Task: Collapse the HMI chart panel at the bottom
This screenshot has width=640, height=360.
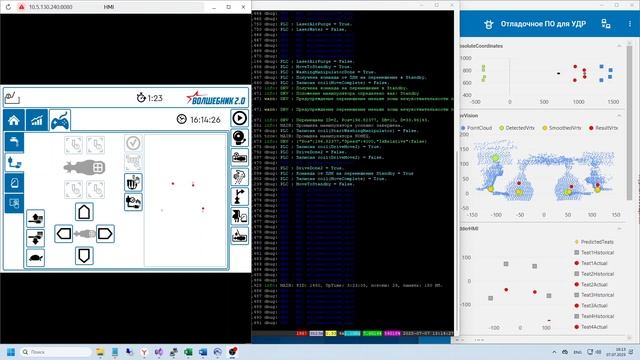Action: tap(619, 229)
